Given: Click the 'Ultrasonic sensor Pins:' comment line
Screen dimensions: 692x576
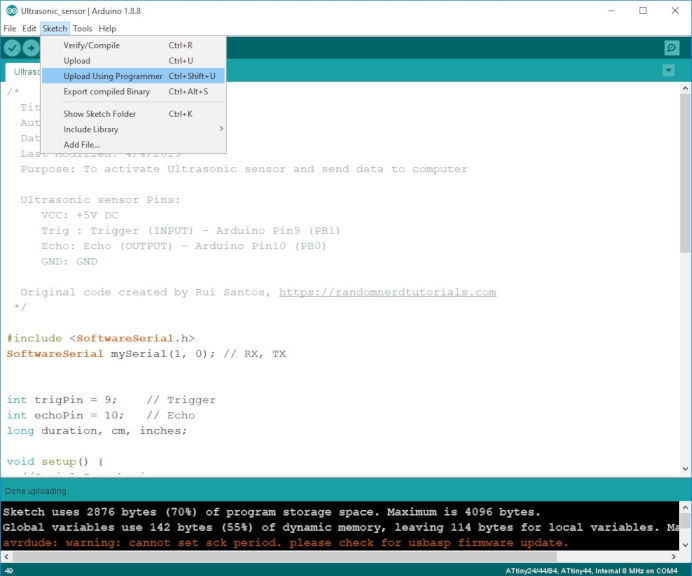Looking at the screenshot, I should click(100, 200).
